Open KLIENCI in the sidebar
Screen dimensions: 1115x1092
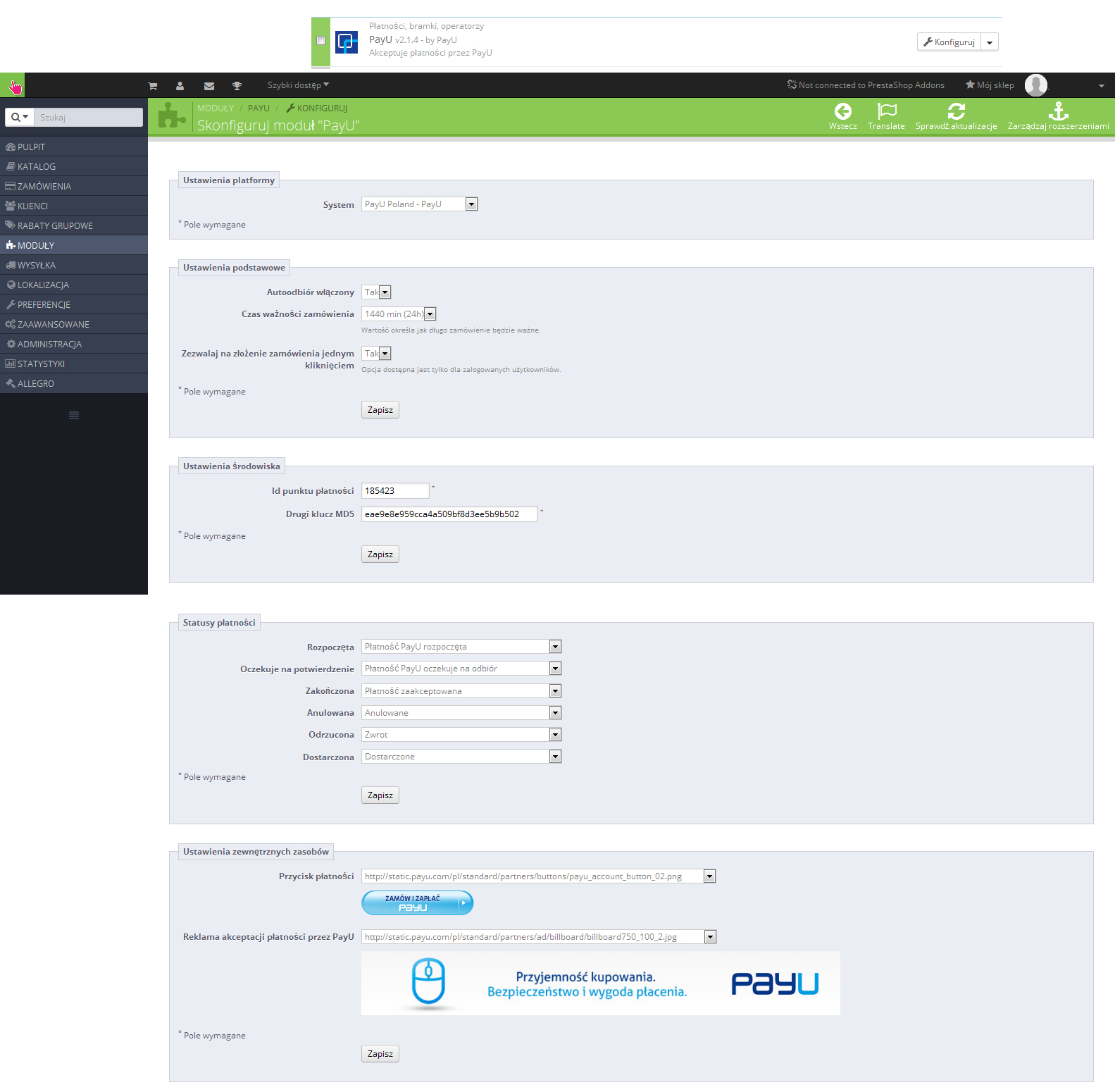click(74, 206)
